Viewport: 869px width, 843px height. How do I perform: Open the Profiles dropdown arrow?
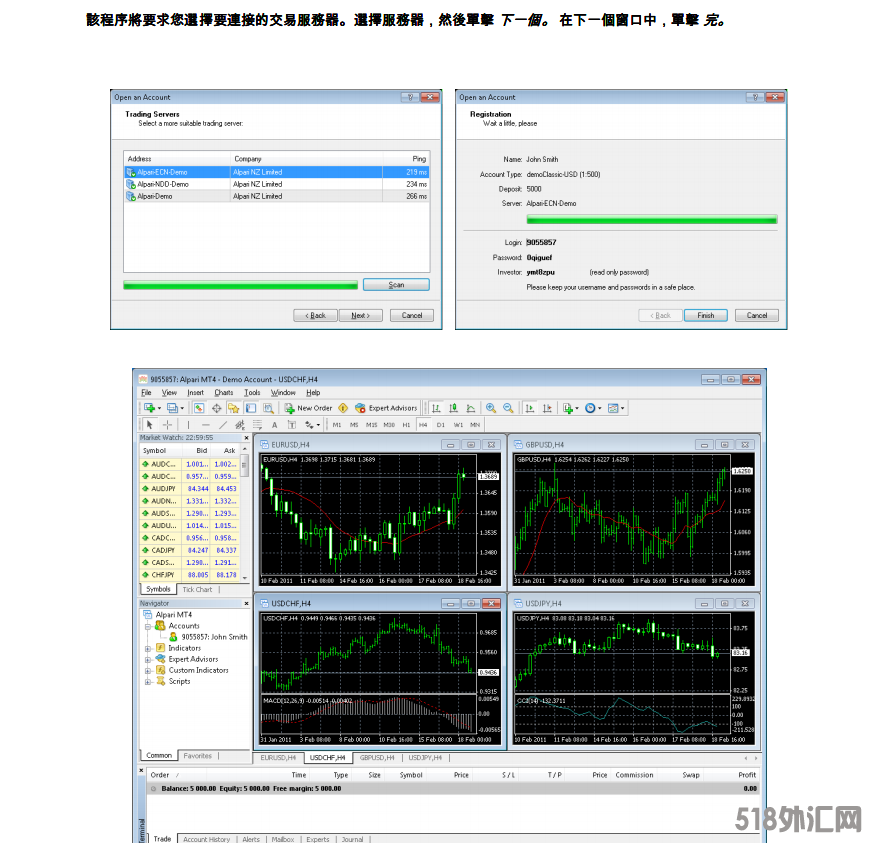(182, 408)
